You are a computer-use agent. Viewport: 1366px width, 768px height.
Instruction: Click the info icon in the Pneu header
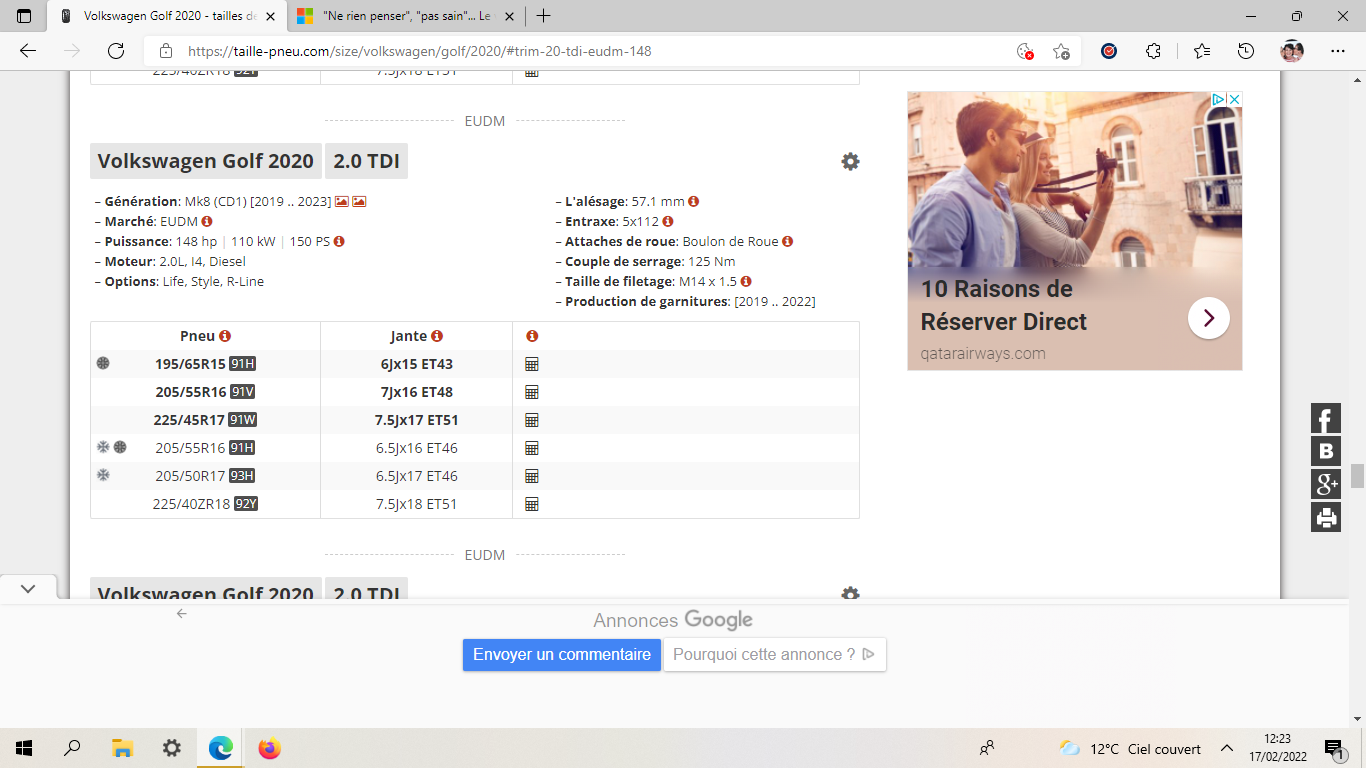point(225,336)
